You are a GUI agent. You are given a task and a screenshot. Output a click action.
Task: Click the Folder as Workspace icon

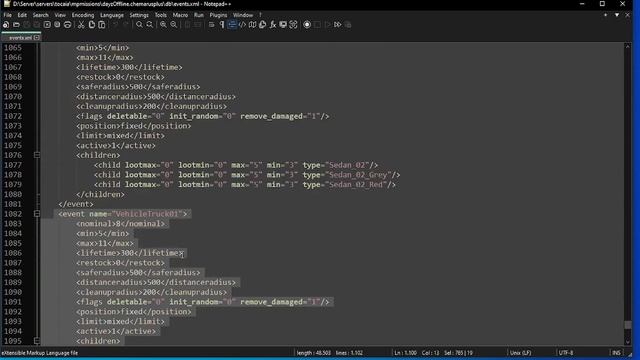tap(283, 25)
